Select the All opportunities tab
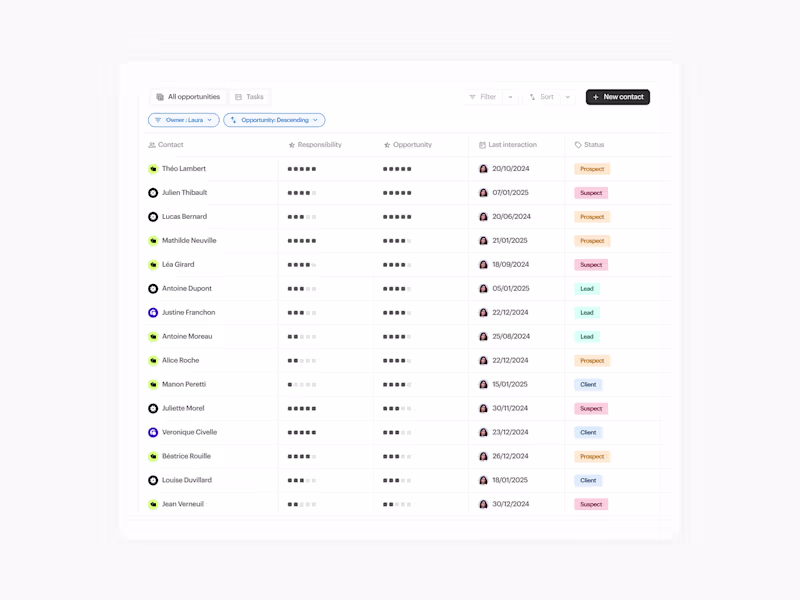 coord(187,96)
